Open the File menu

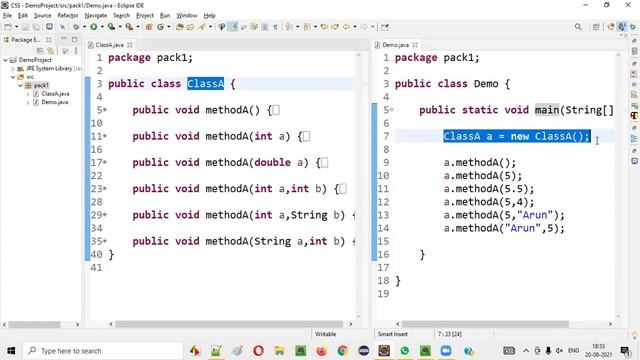pos(7,16)
